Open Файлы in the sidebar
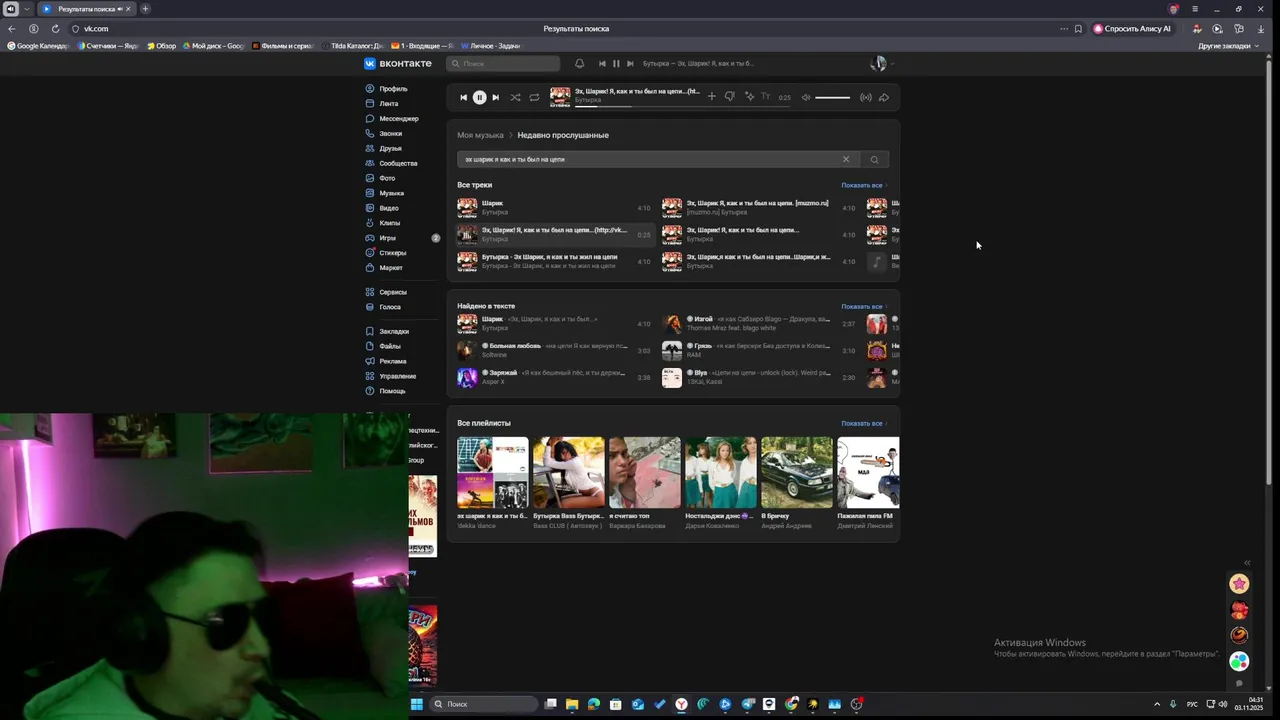Screen dimensions: 1280x720 pos(390,346)
